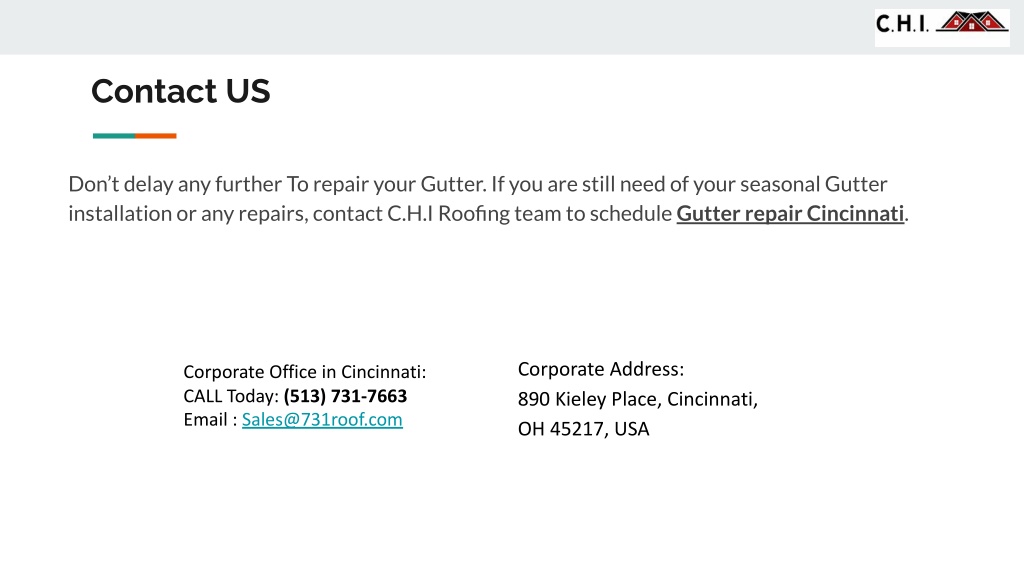Screen dimensions: 1024x576
Task: Open the Sales@731roof.com email link
Action: (322, 419)
